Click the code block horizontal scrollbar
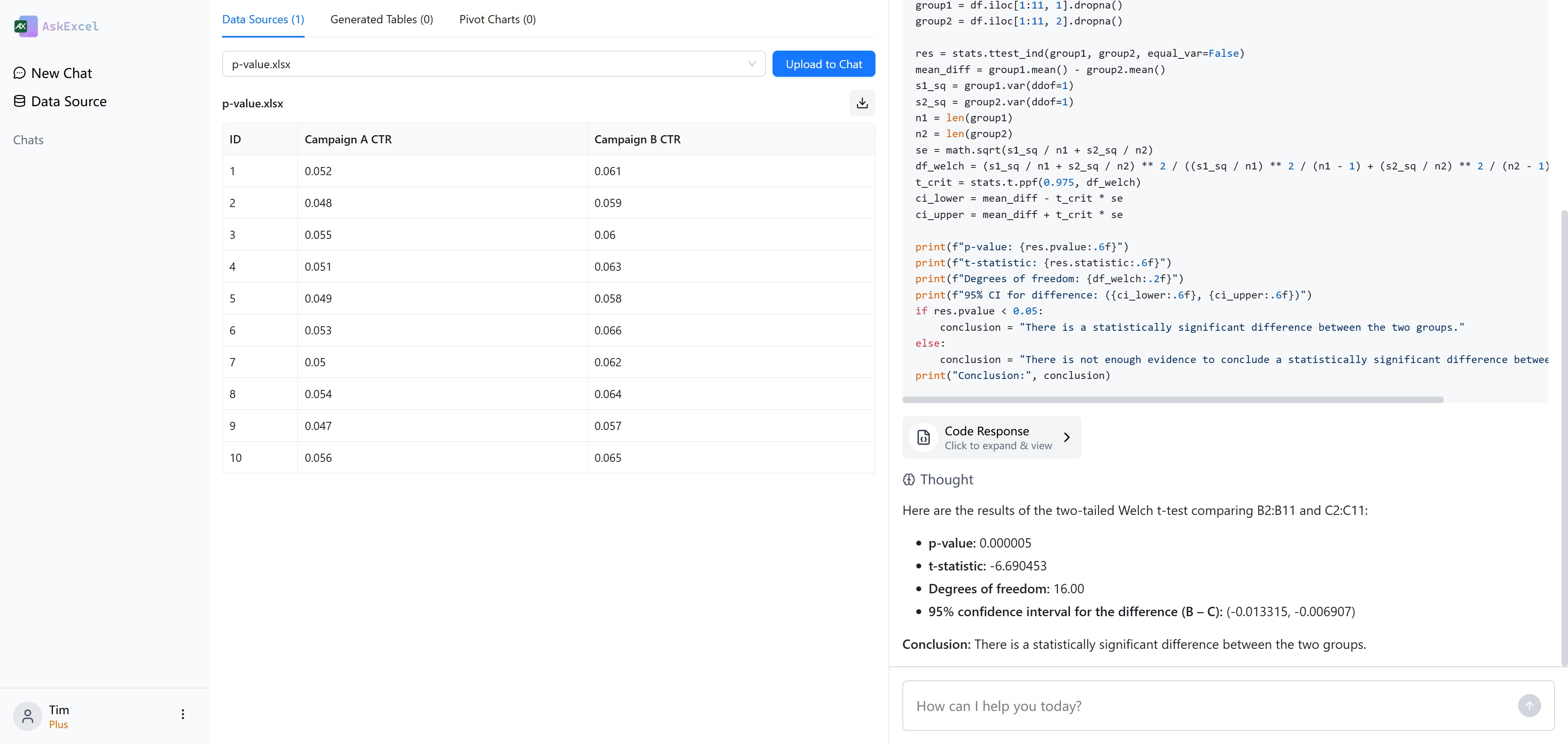Image resolution: width=1568 pixels, height=744 pixels. (x=1172, y=400)
